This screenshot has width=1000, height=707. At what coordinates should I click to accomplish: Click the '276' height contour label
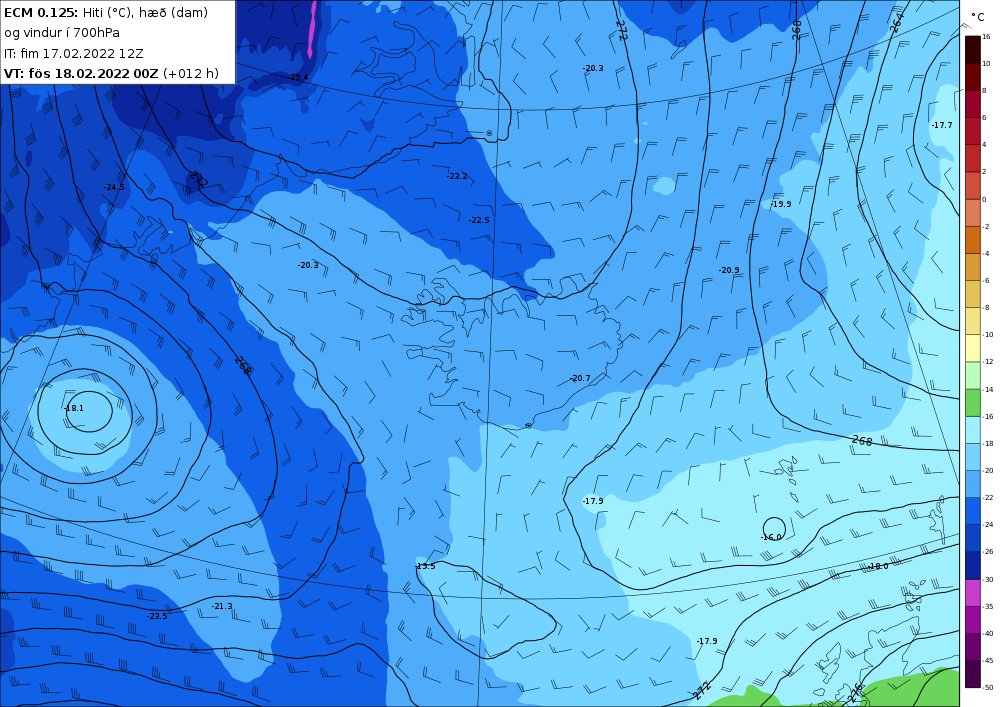[x=855, y=693]
